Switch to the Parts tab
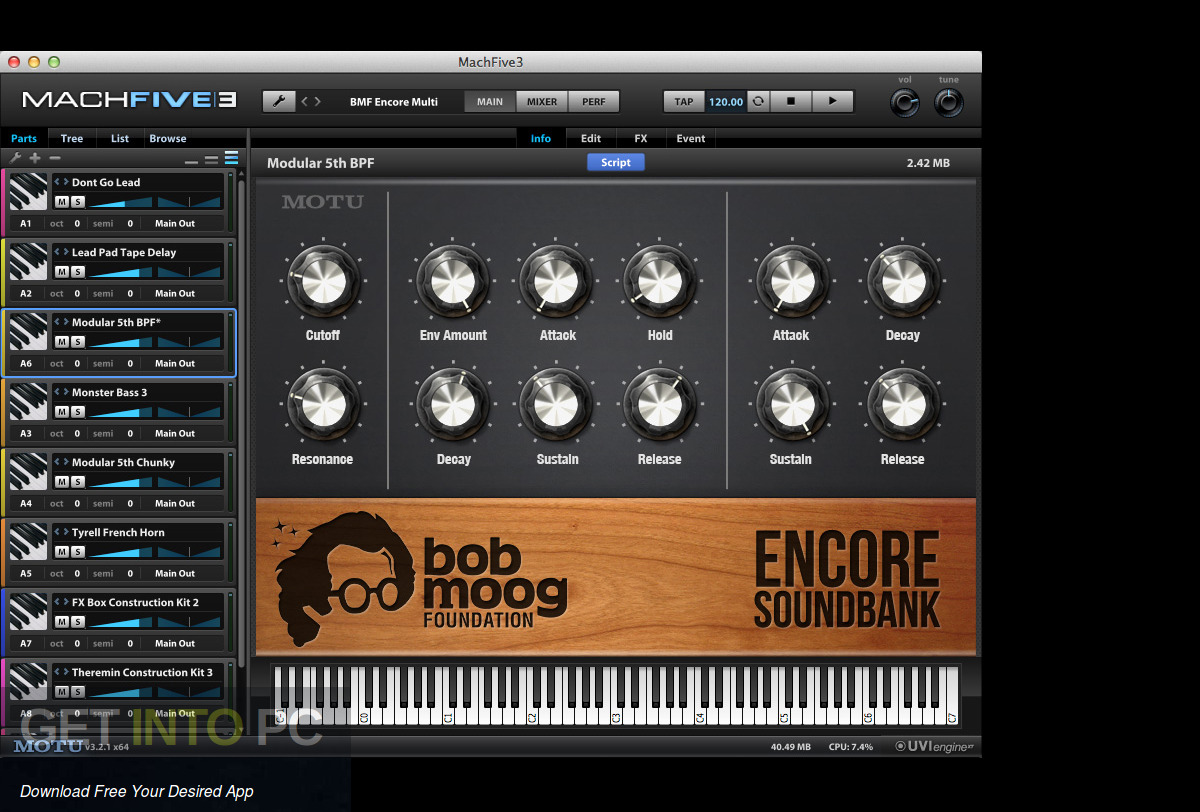This screenshot has height=812, width=1200. tap(24, 138)
